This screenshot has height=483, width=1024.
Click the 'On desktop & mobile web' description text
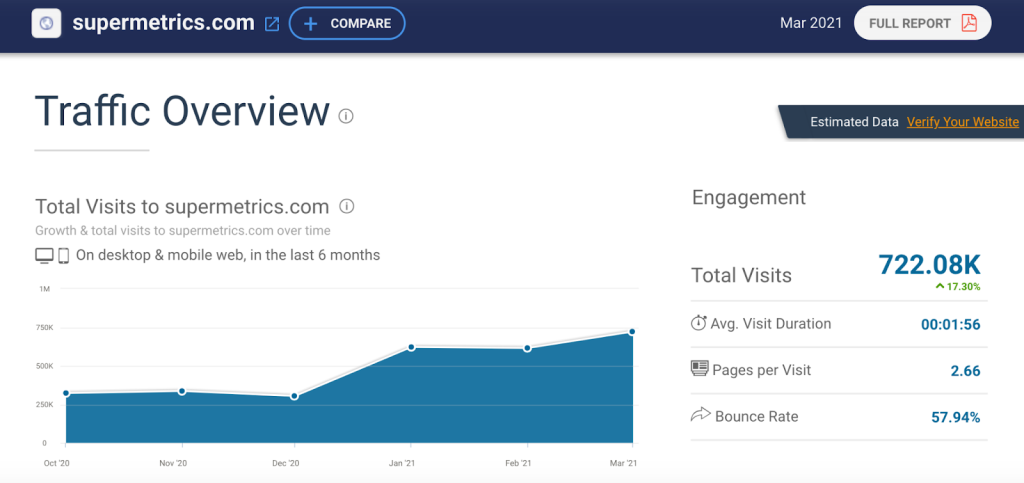(x=228, y=255)
